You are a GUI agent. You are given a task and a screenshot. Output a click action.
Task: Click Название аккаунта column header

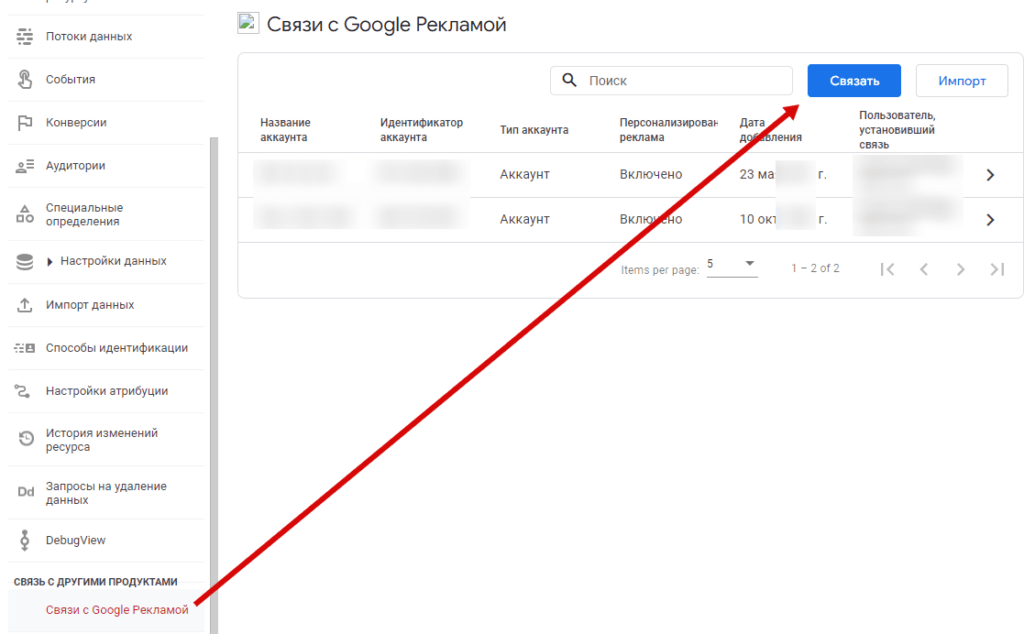(x=285, y=130)
